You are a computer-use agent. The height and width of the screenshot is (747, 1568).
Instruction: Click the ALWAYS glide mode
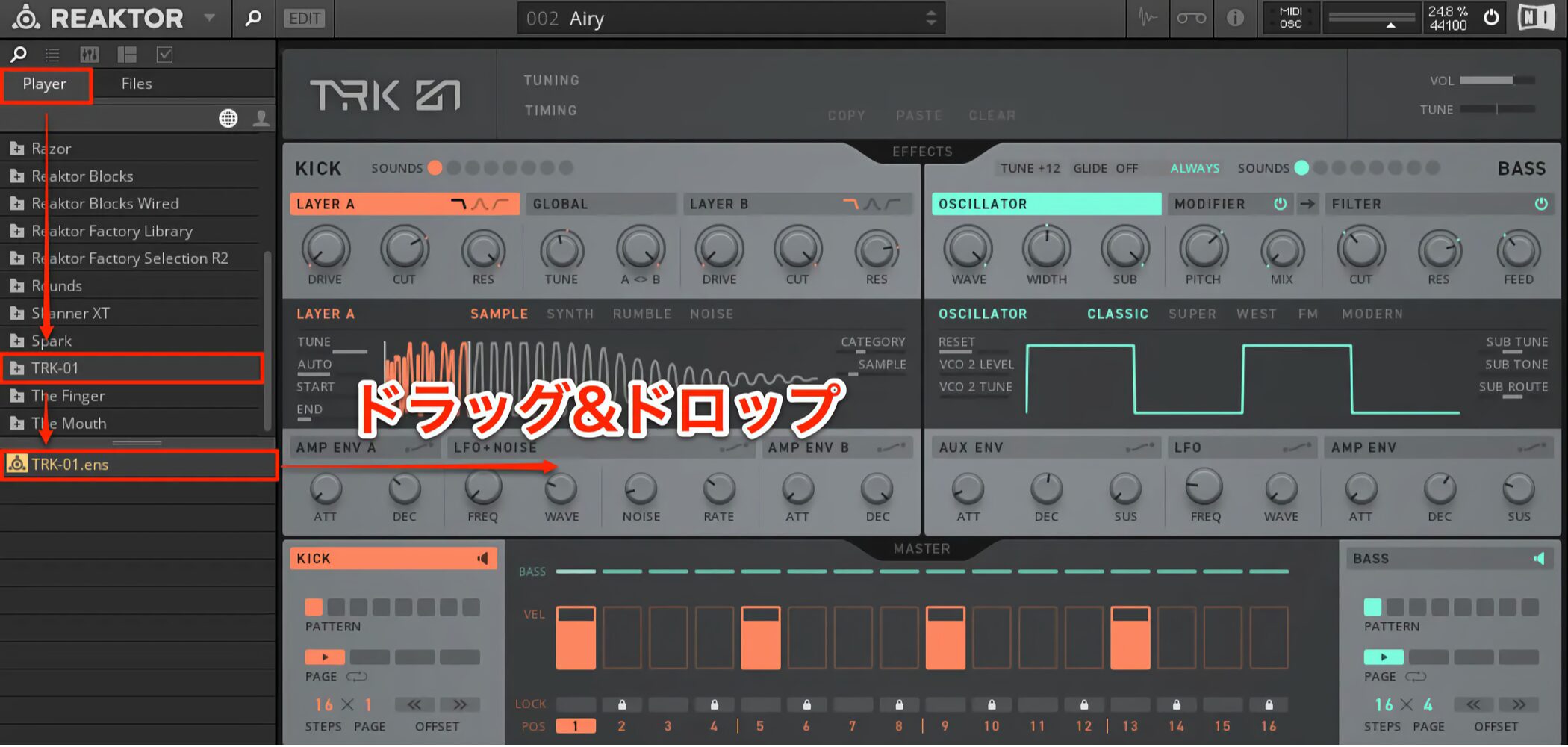point(1195,169)
